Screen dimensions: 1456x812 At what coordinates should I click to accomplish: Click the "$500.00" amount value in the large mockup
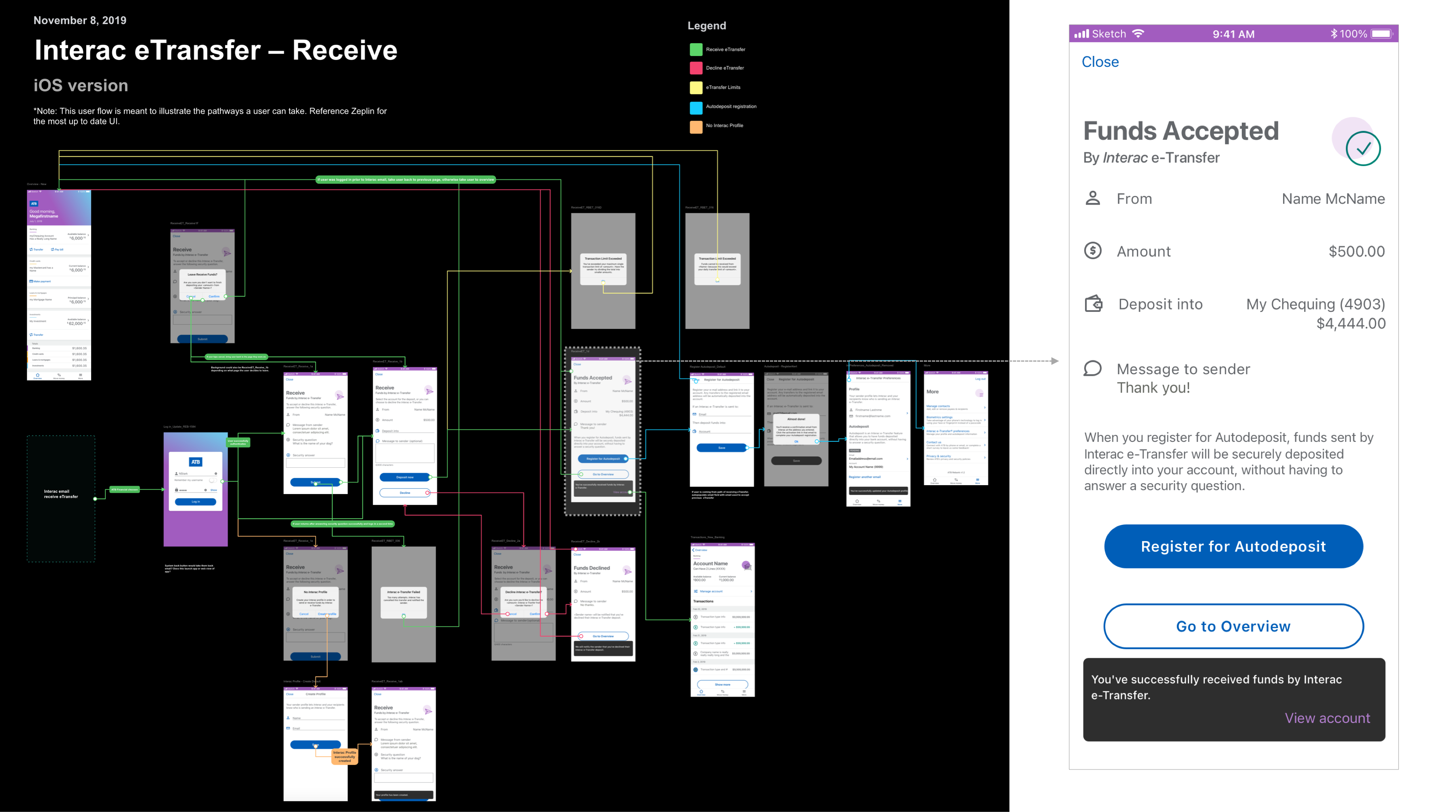tap(1356, 251)
